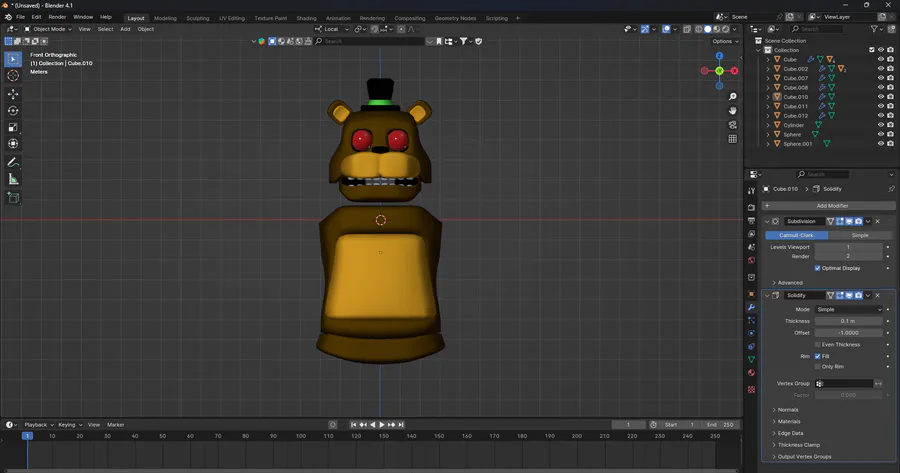The height and width of the screenshot is (473, 900).
Task: Switch perspective/orthographic grid icon
Action: [x=732, y=139]
